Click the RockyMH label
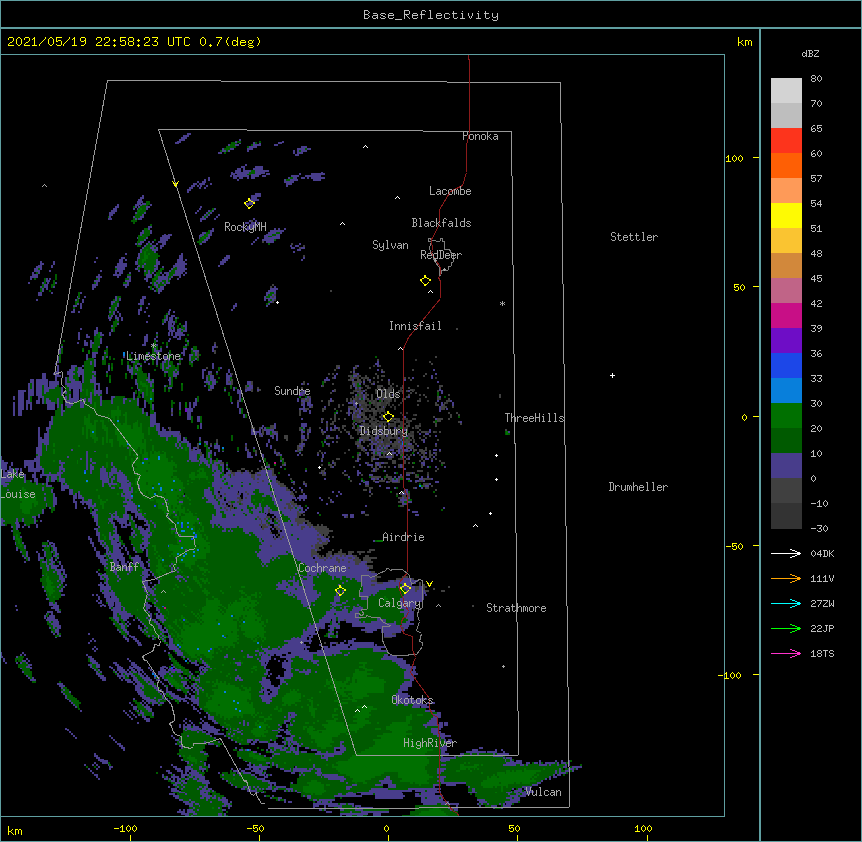 click(245, 227)
